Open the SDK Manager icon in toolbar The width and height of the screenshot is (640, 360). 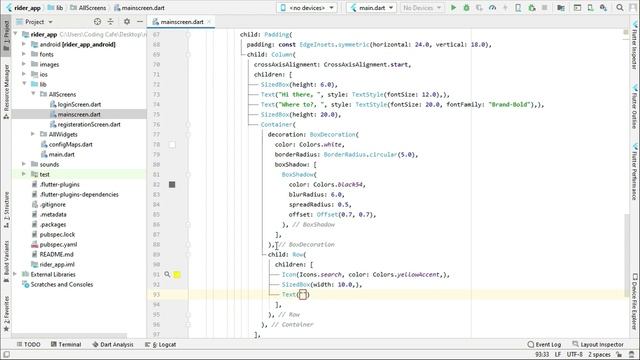(604, 8)
